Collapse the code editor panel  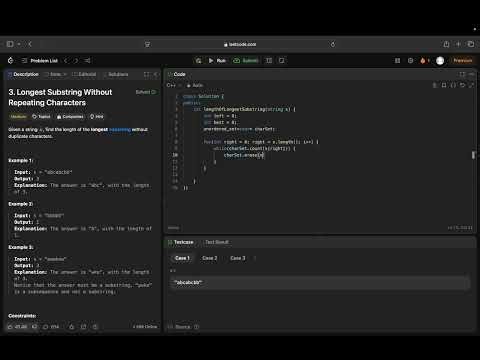point(471,74)
